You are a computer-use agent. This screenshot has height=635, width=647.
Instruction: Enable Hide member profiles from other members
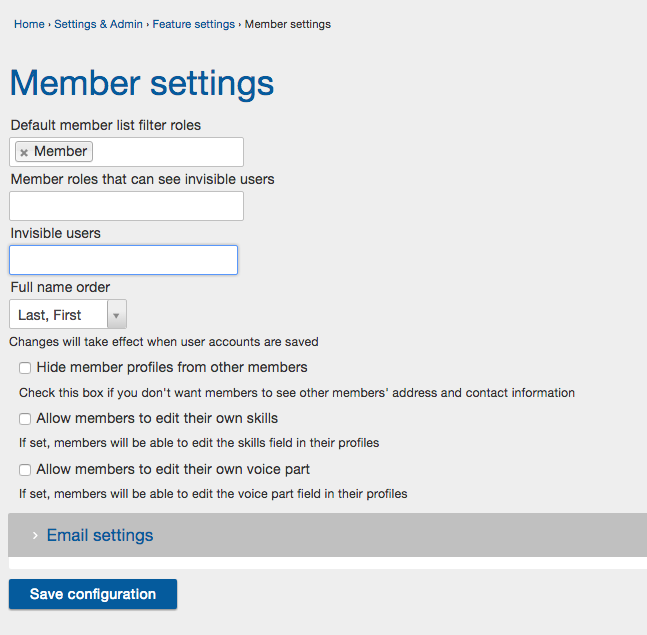(x=25, y=368)
